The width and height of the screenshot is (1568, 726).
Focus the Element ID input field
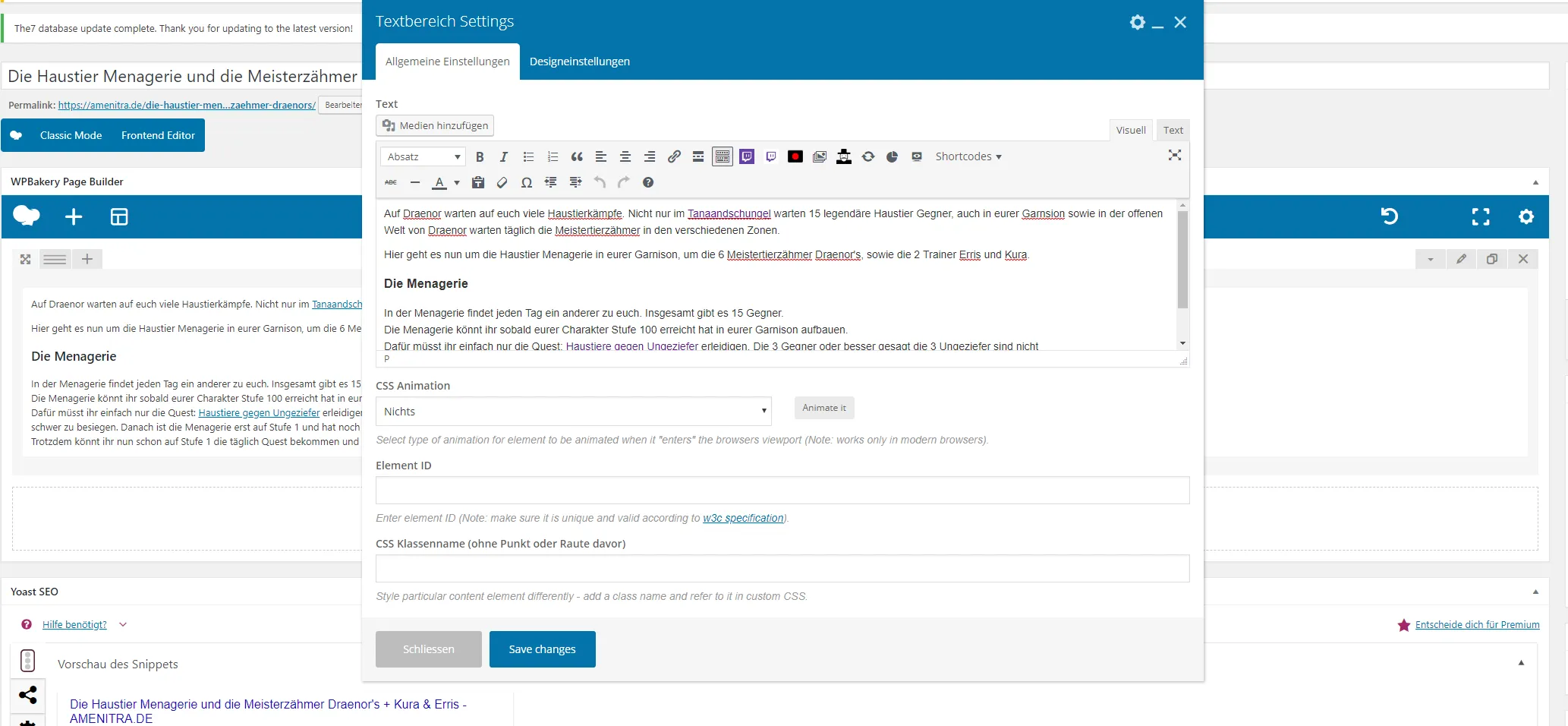(782, 490)
